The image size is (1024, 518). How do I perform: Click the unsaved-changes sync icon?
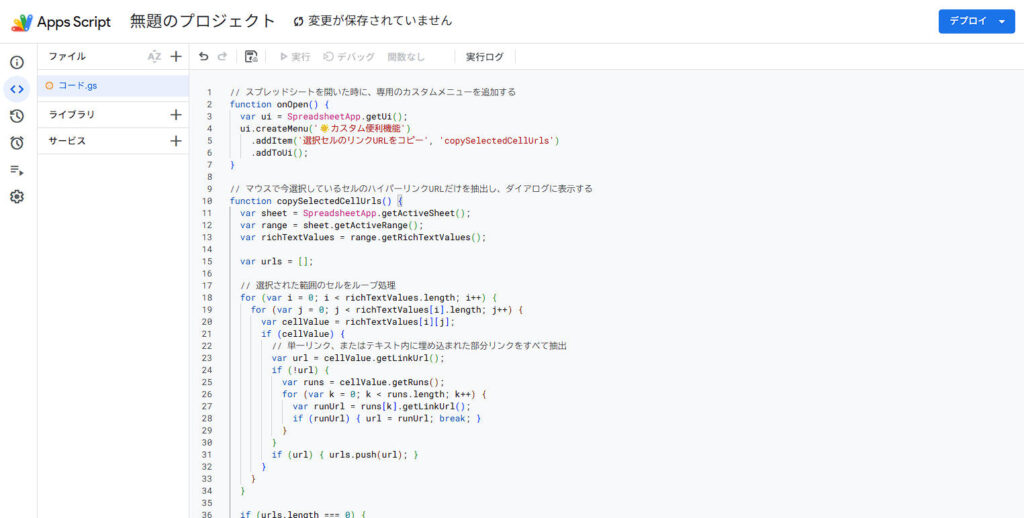pos(298,22)
